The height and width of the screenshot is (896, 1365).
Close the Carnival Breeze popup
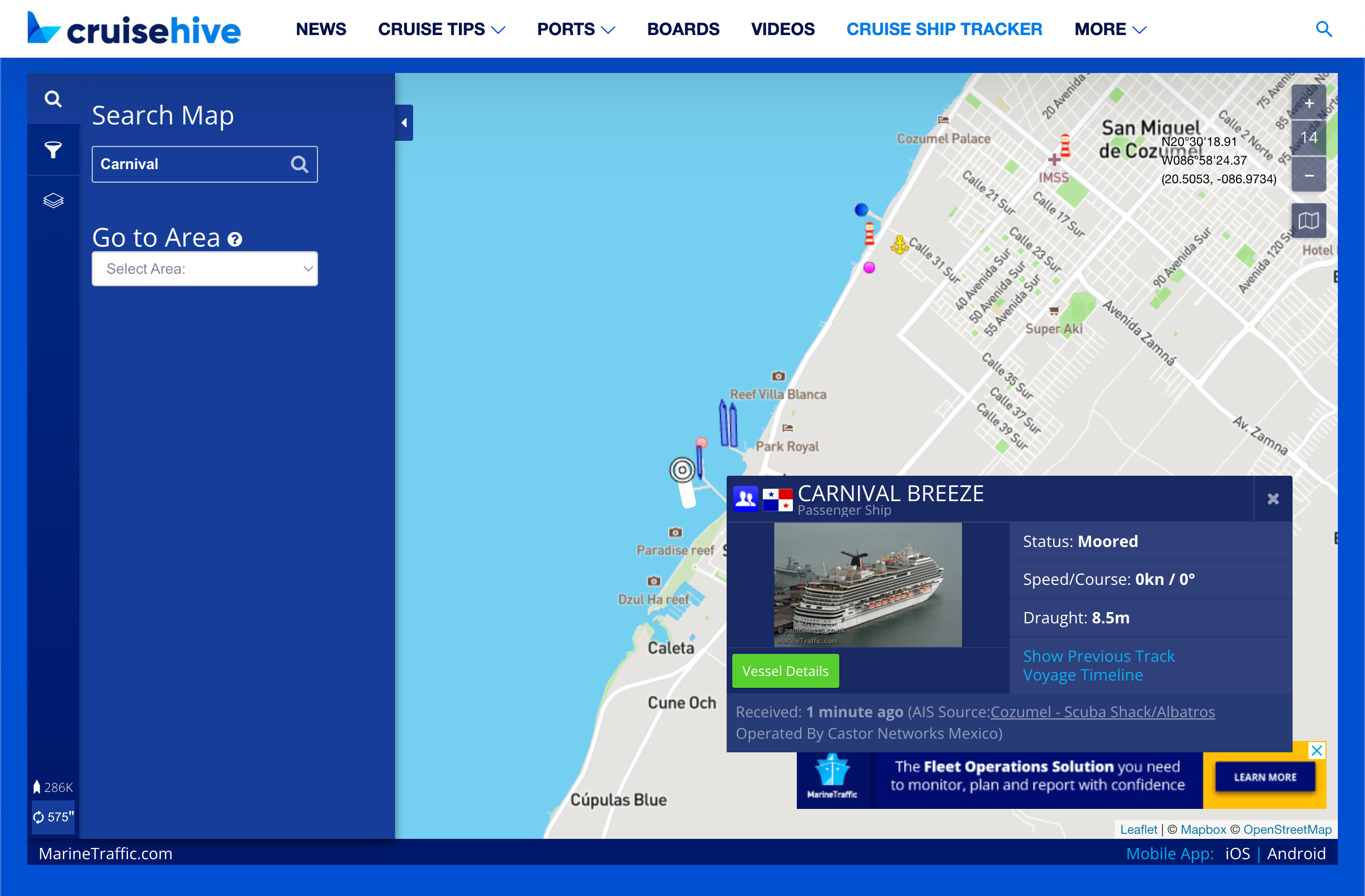click(1273, 499)
